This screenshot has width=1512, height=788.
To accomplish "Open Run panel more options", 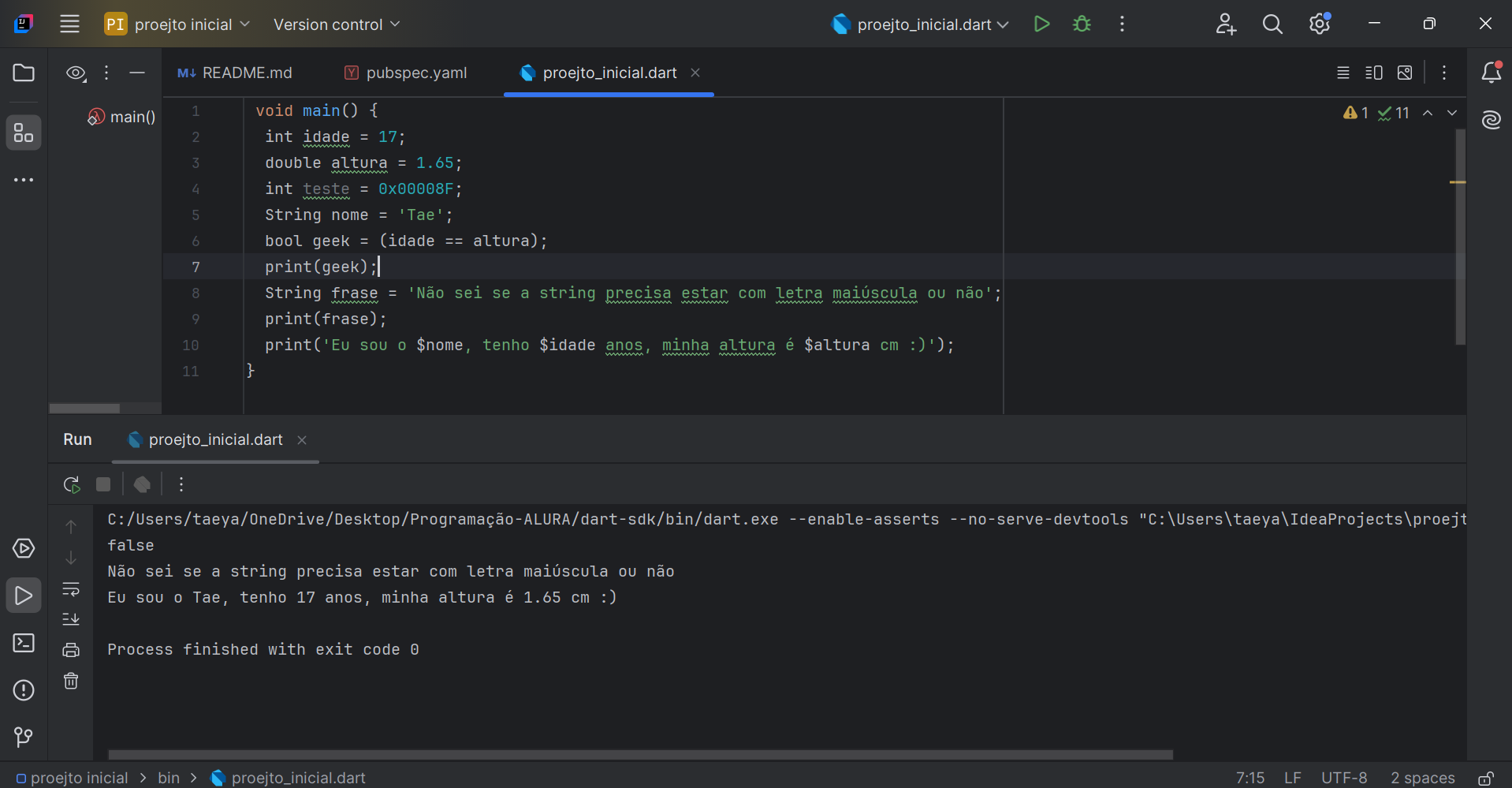I will coord(181,484).
